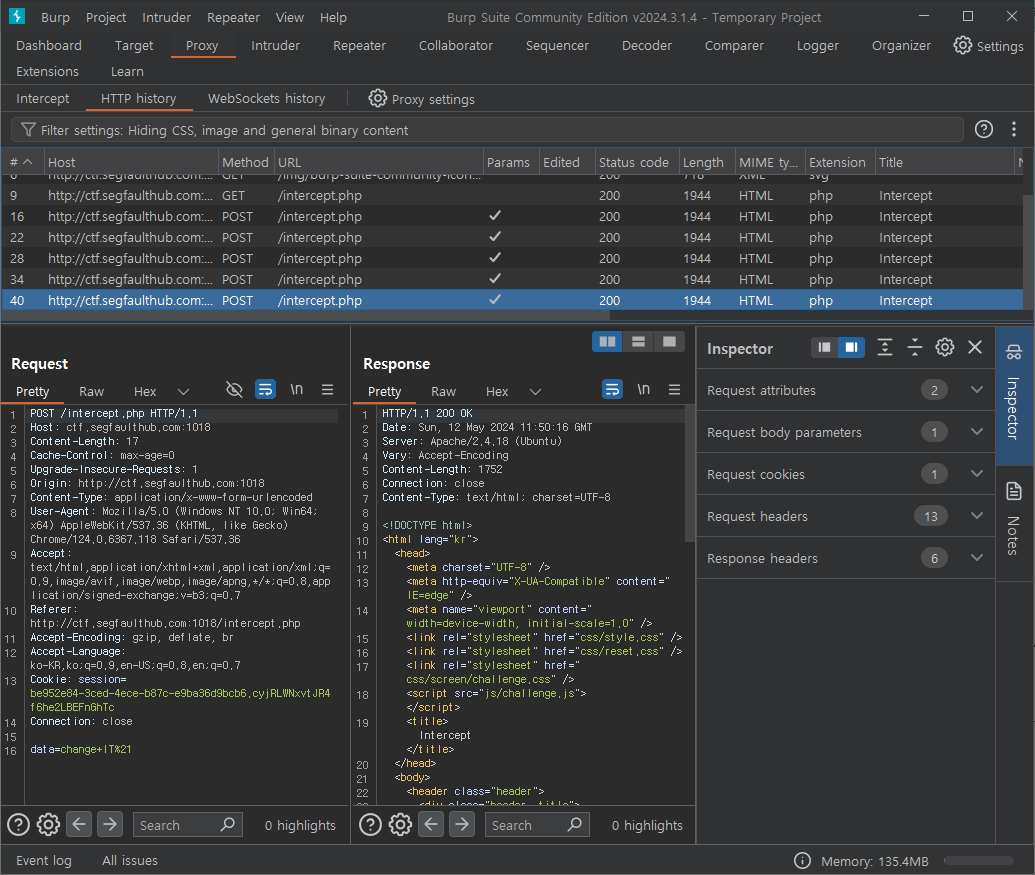This screenshot has height=875, width=1035.
Task: Dock Inspector to the left side
Action: pos(824,347)
